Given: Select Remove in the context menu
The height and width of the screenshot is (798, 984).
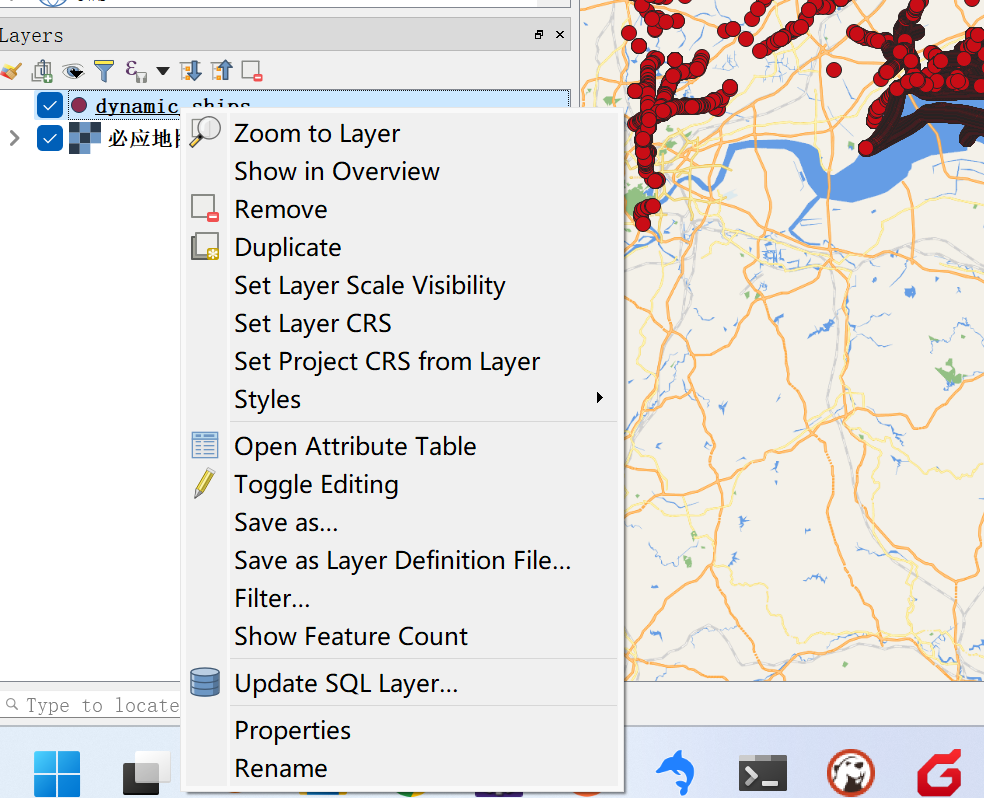Looking at the screenshot, I should click(x=402, y=210).
